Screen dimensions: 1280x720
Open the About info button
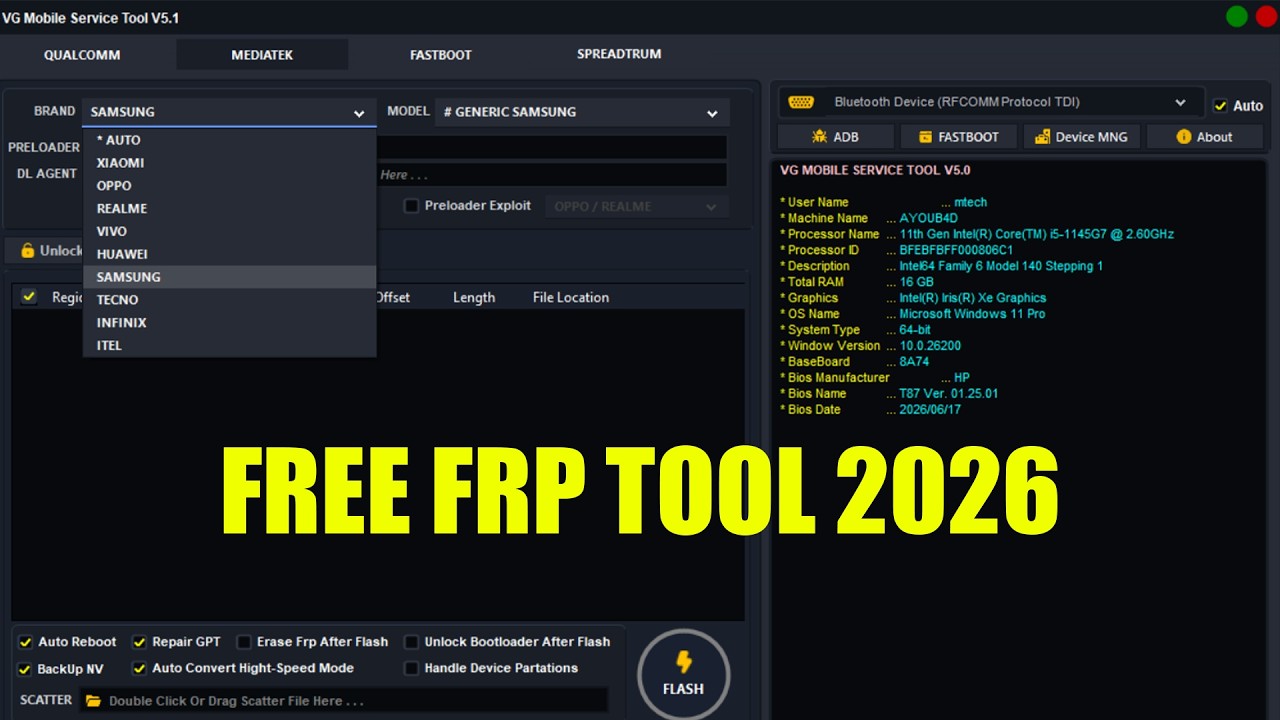point(1204,137)
